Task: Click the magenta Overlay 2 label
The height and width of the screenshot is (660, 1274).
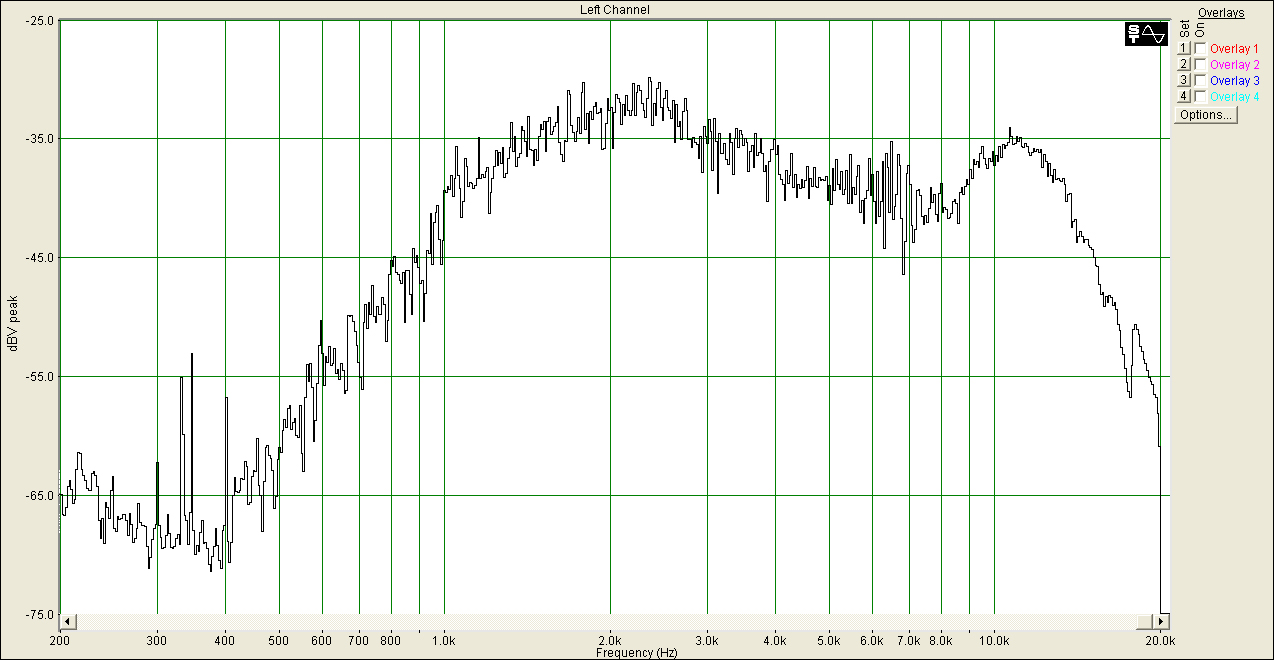Action: point(1235,64)
